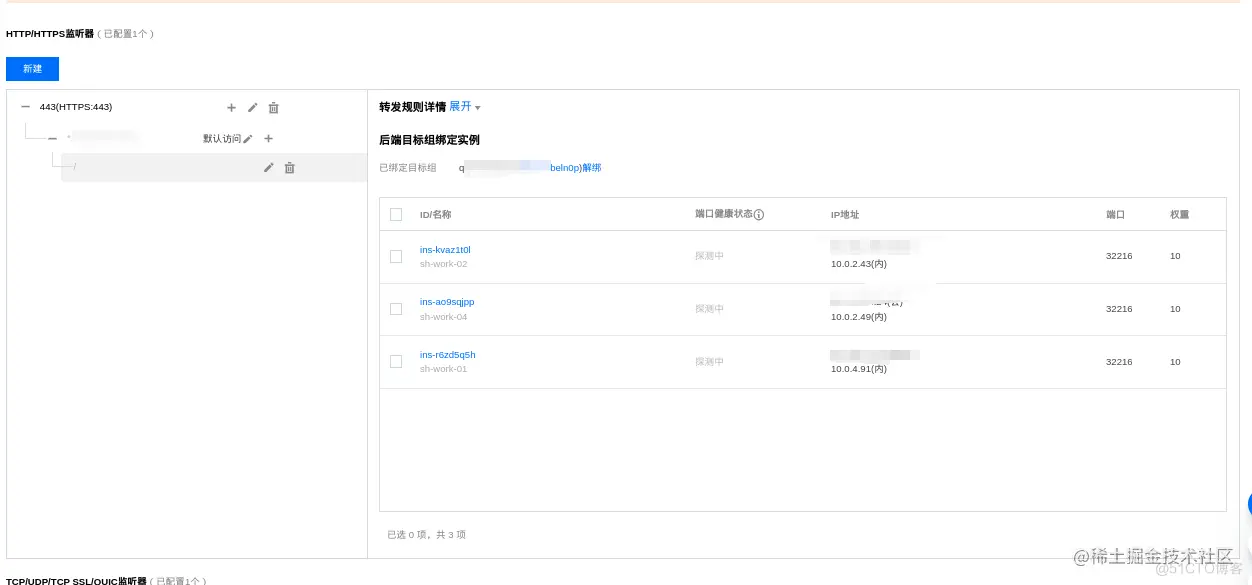Click the 后端目标组绑定实例 heading
Image resolution: width=1252 pixels, height=585 pixels.
429,140
